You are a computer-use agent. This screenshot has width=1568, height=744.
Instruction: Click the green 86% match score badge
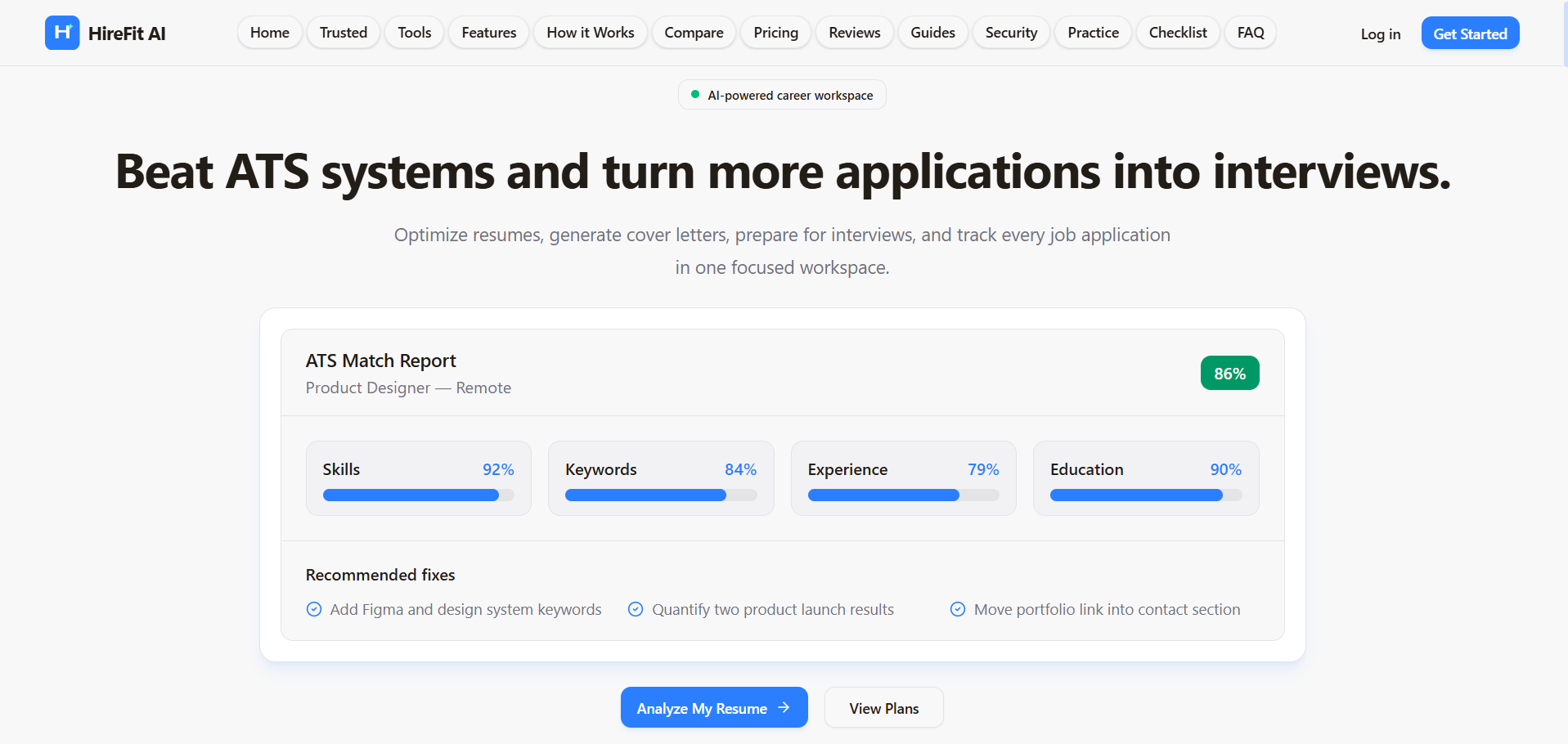(x=1230, y=373)
